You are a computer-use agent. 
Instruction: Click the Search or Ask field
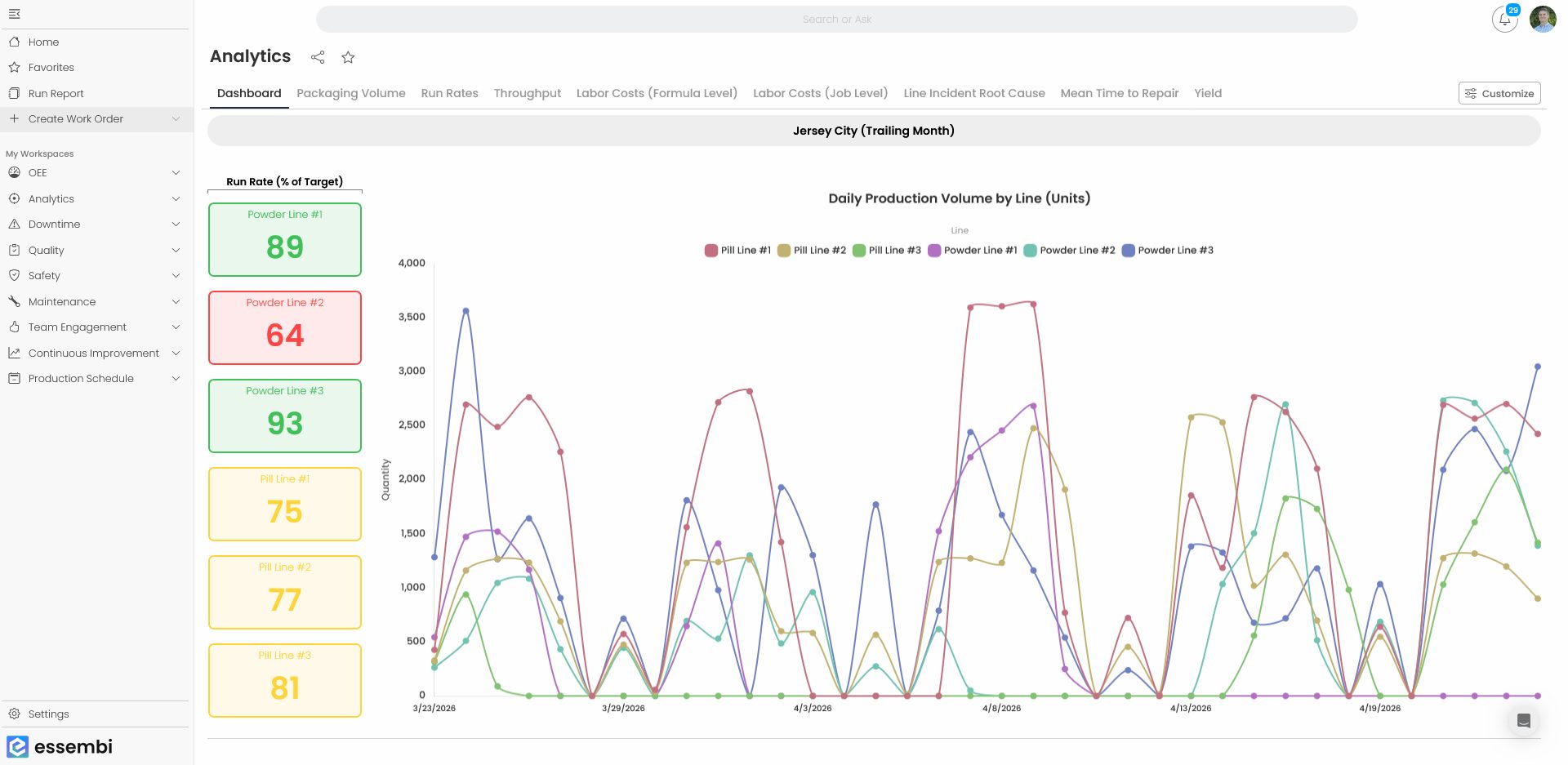836,19
